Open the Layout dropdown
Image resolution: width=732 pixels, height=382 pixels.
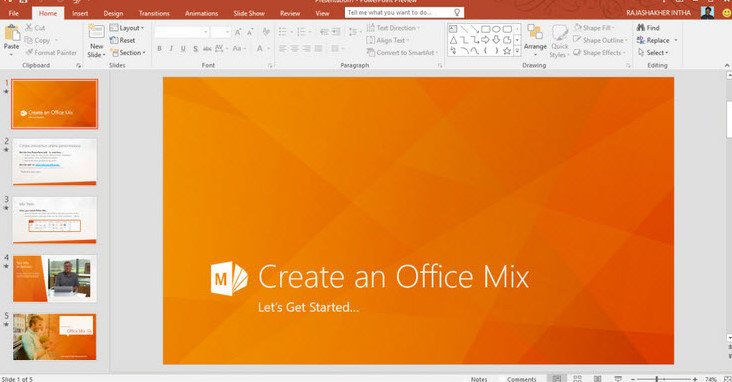click(x=127, y=28)
